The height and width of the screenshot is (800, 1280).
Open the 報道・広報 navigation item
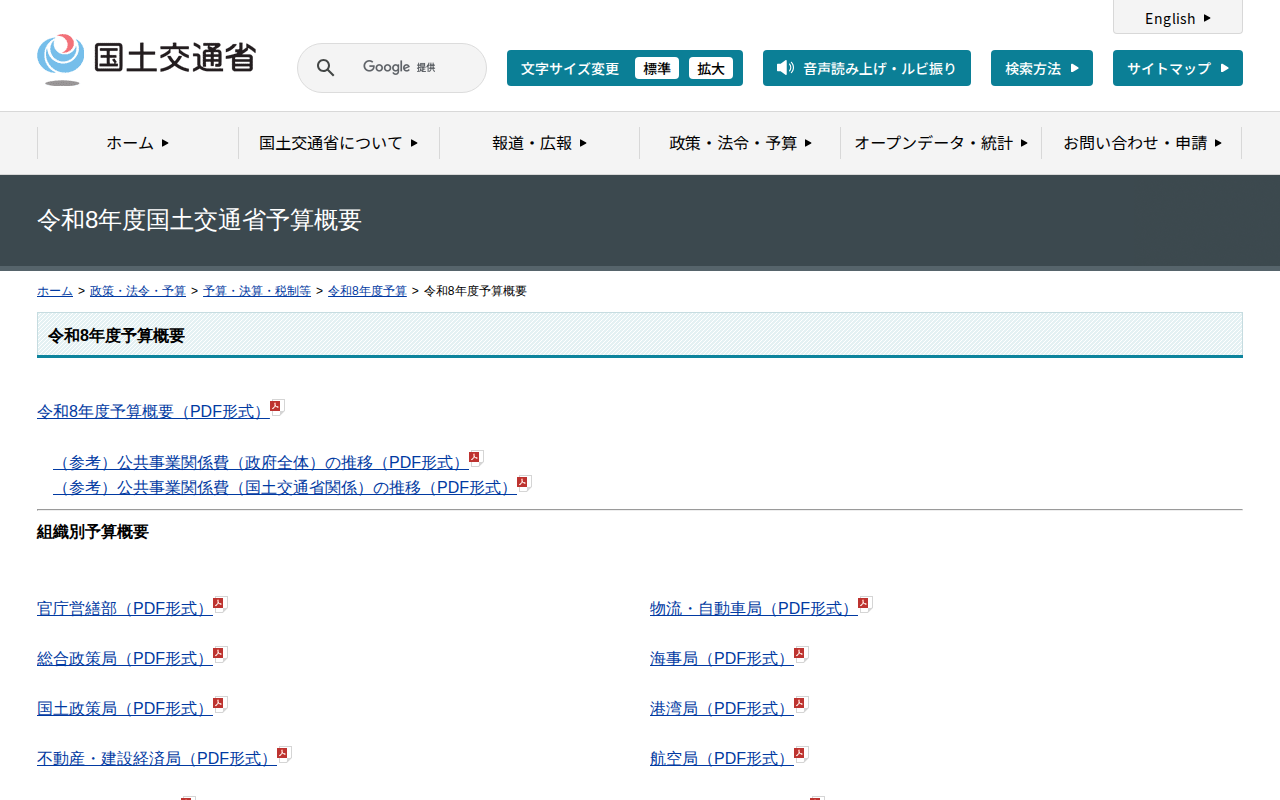click(x=539, y=143)
